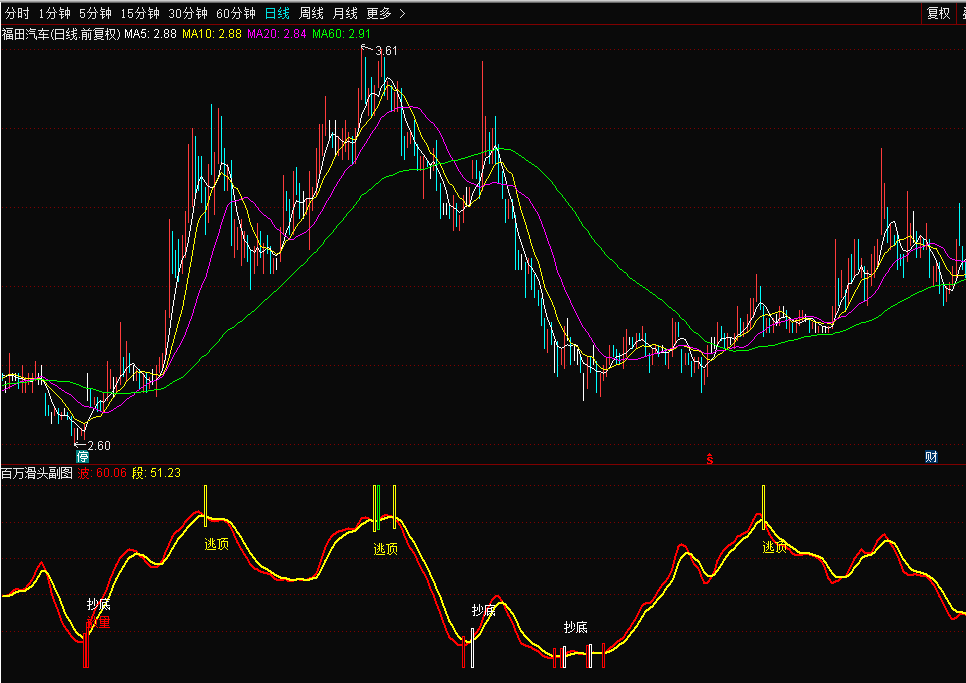Click the 财 financial report marker icon
The width and height of the screenshot is (966, 683).
[x=931, y=457]
